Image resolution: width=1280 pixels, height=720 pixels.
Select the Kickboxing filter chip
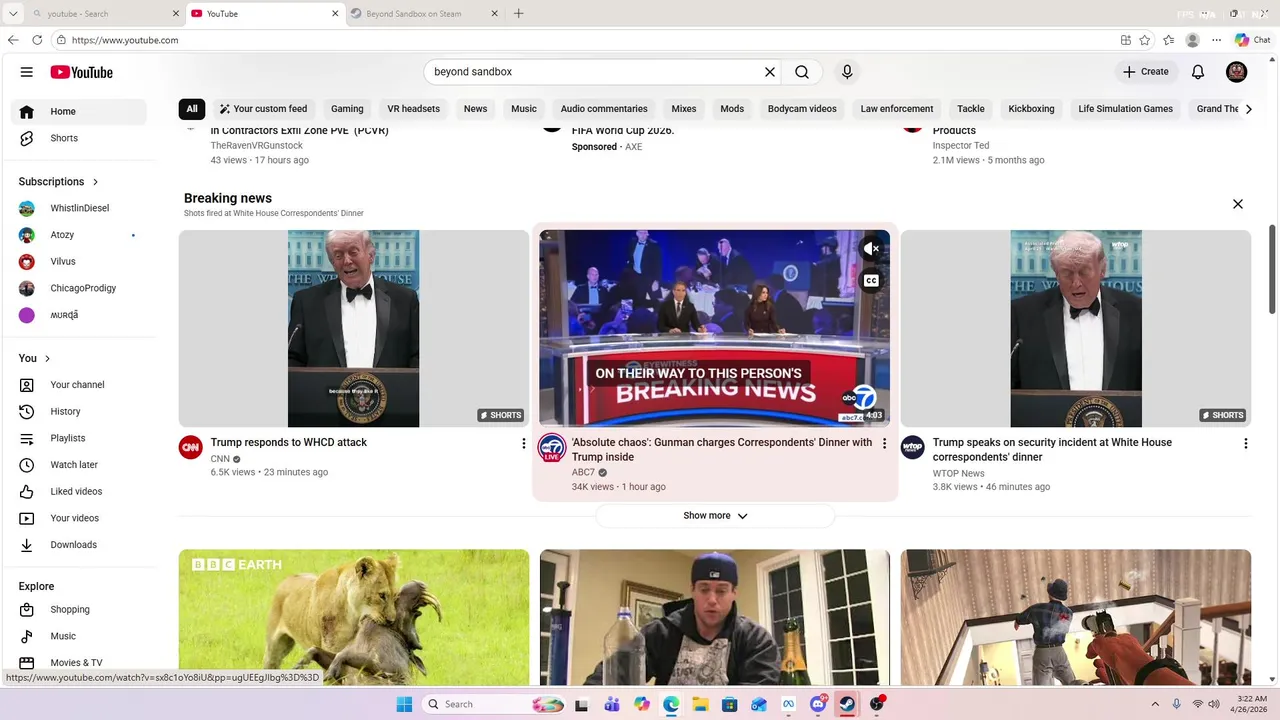click(x=1031, y=109)
